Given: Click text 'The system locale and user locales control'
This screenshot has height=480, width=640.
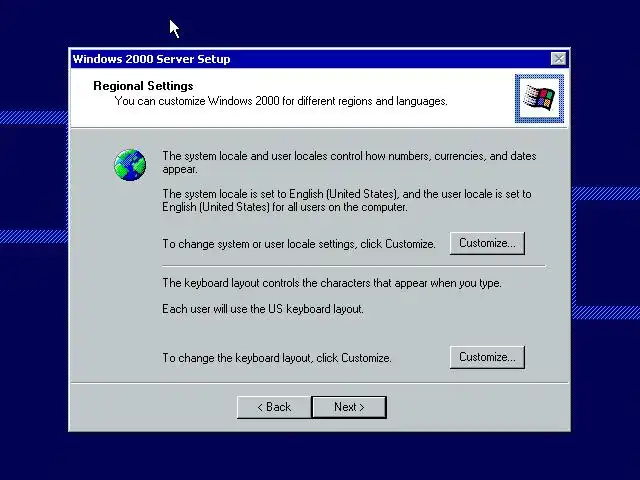Looking at the screenshot, I should tap(262, 156).
